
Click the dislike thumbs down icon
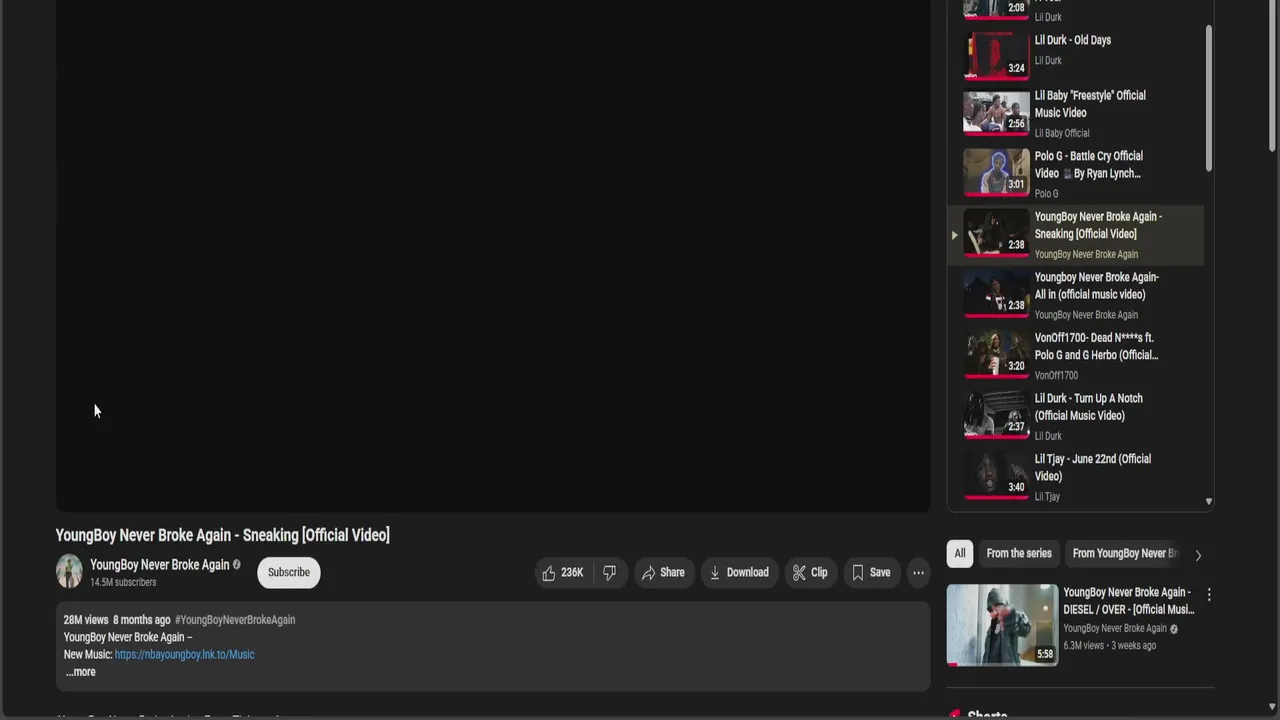(x=609, y=573)
